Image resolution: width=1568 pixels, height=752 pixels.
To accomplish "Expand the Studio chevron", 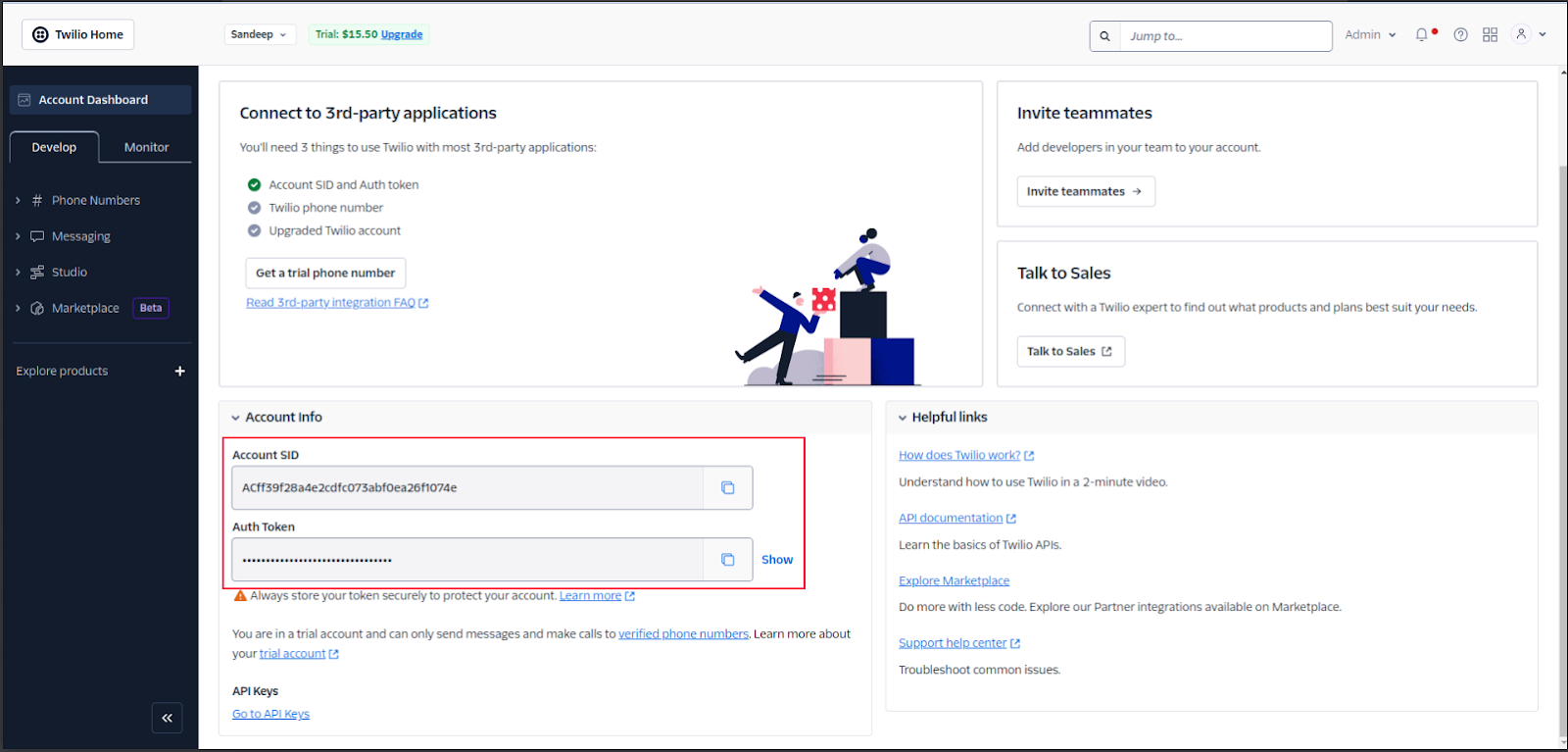I will pyautogui.click(x=18, y=273).
